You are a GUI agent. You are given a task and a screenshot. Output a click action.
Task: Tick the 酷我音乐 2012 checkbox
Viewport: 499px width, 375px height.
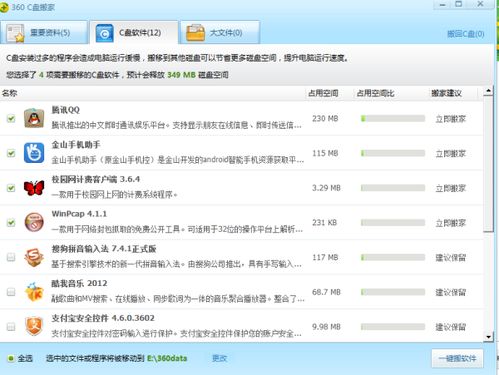(11, 292)
